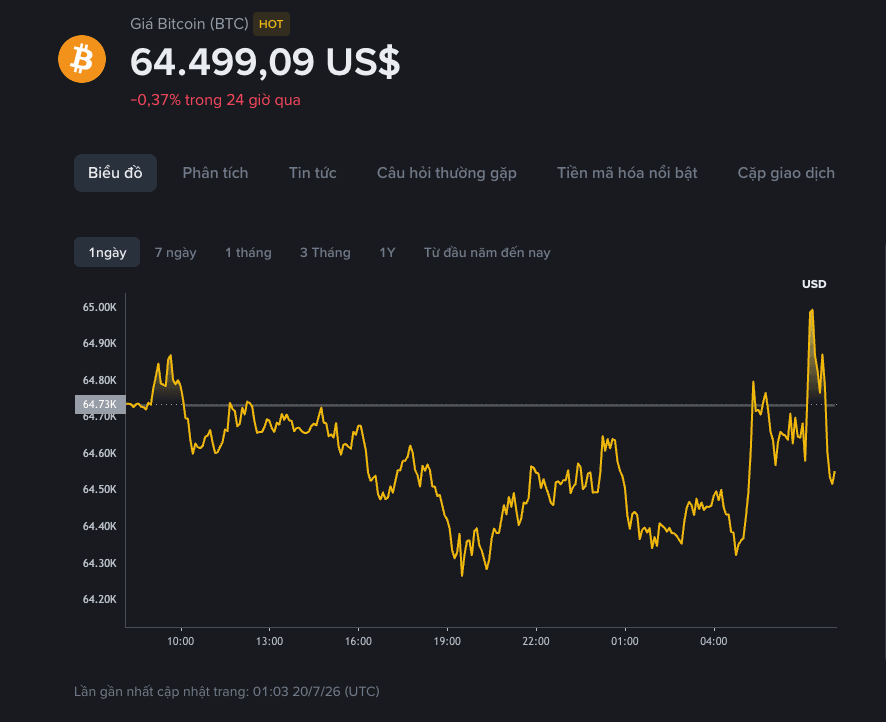Switch chart to 1 tháng range

click(x=248, y=253)
